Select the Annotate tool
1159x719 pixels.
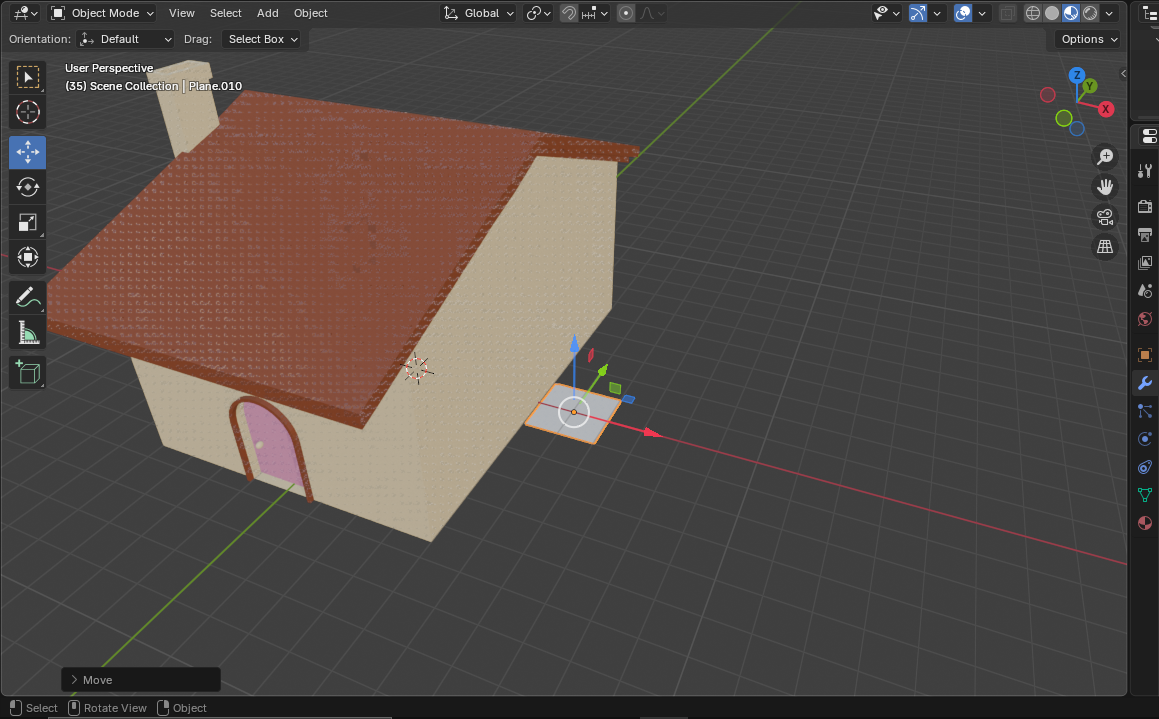pos(28,298)
